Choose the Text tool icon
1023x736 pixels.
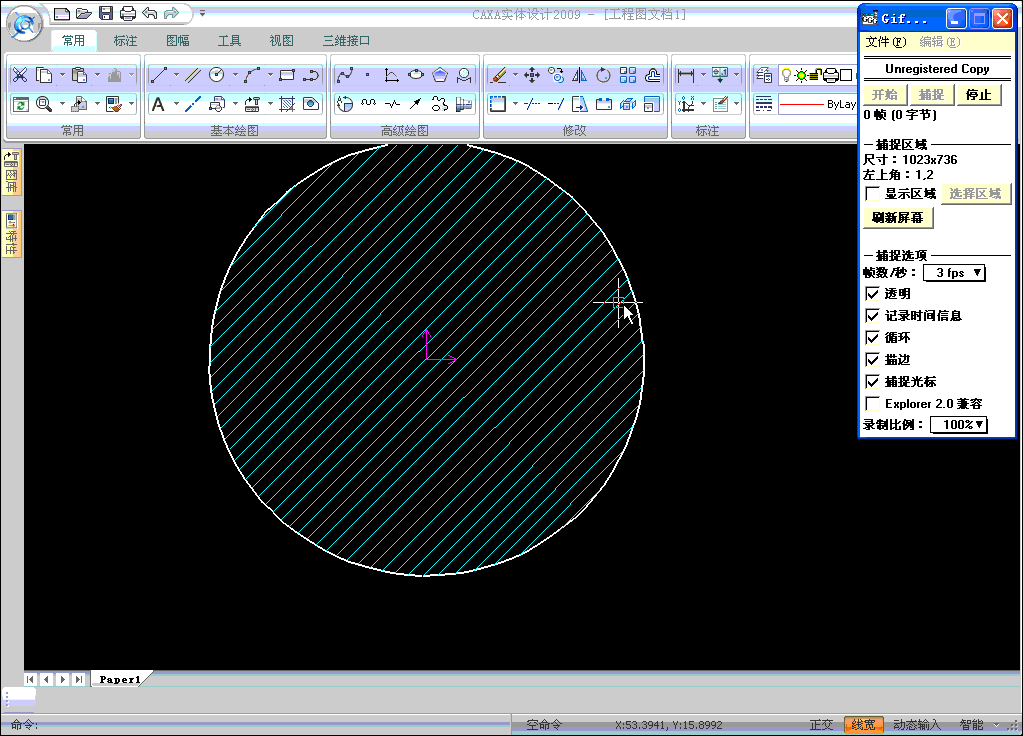point(158,104)
